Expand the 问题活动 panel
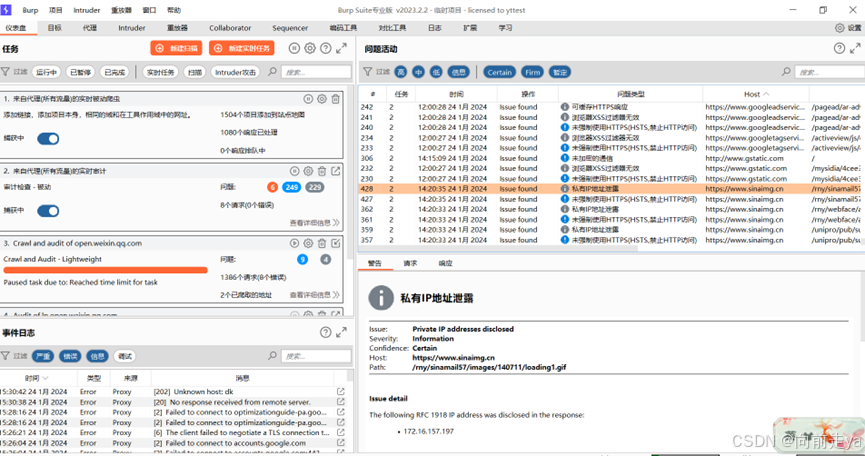The image size is (865, 456). [855, 49]
